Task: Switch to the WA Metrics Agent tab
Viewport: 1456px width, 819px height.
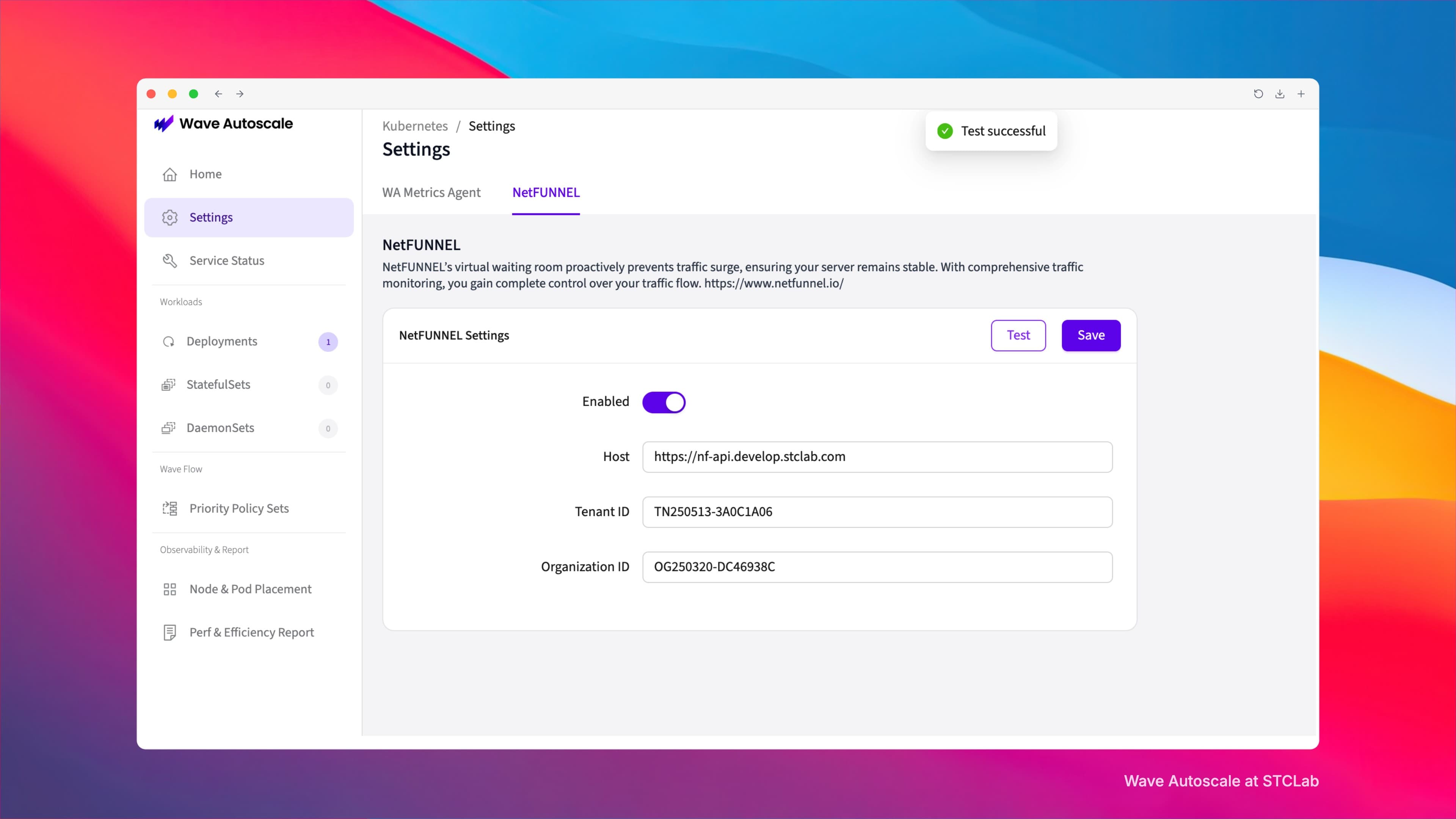Action: (x=431, y=193)
